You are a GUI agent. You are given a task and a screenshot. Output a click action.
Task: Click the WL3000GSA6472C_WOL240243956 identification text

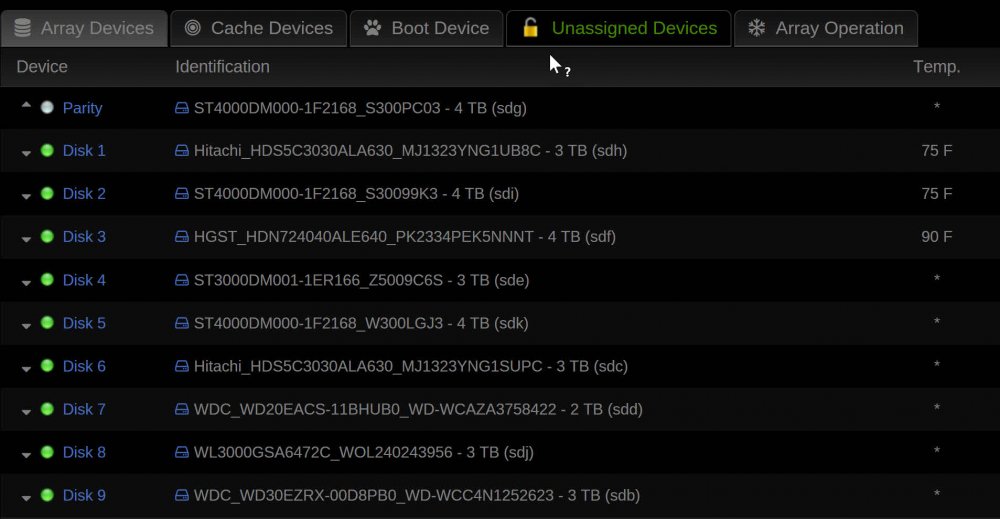pyautogui.click(x=364, y=452)
